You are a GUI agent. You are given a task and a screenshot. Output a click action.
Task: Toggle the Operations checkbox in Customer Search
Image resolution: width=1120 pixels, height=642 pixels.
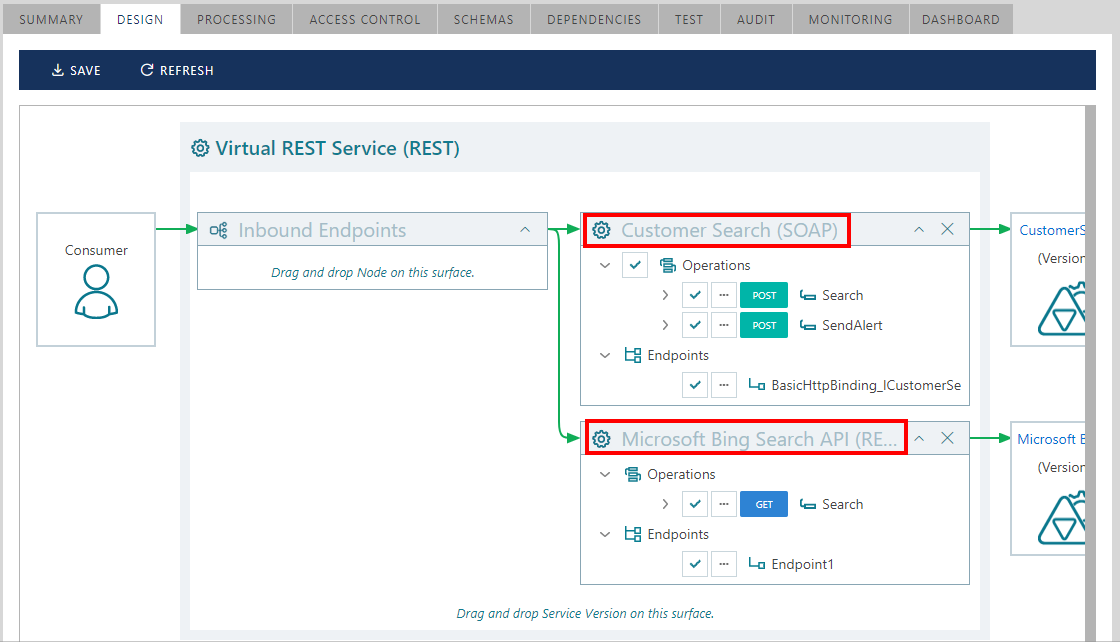635,265
